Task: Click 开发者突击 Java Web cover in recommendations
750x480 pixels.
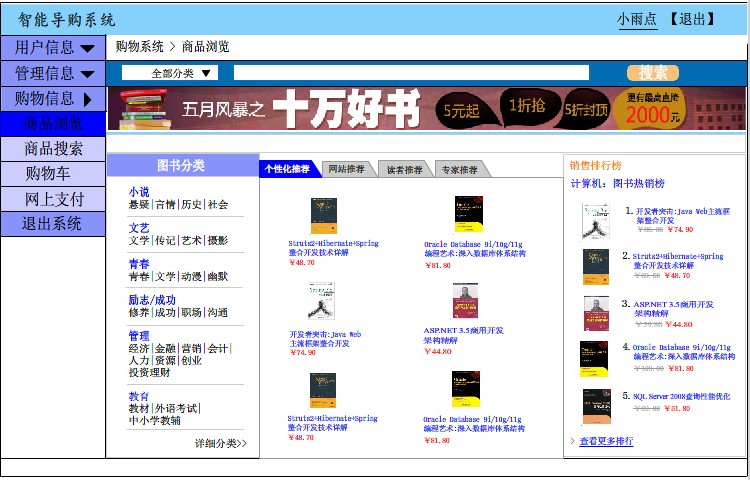Action: point(321,301)
